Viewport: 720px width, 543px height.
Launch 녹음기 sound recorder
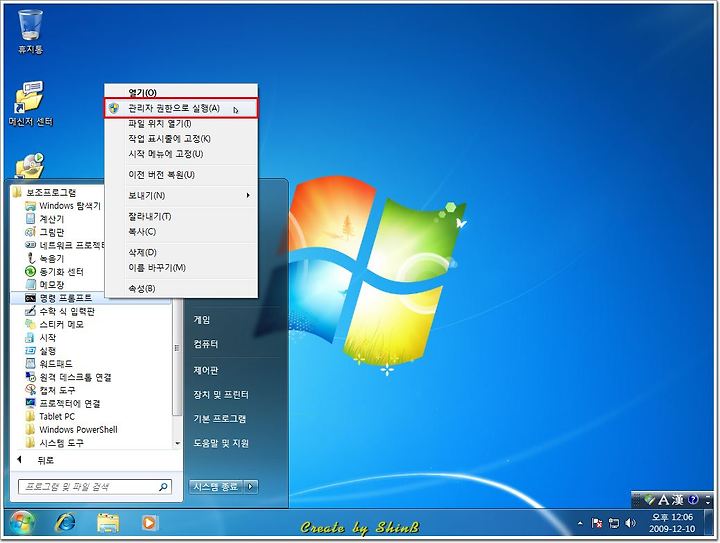tap(45, 258)
